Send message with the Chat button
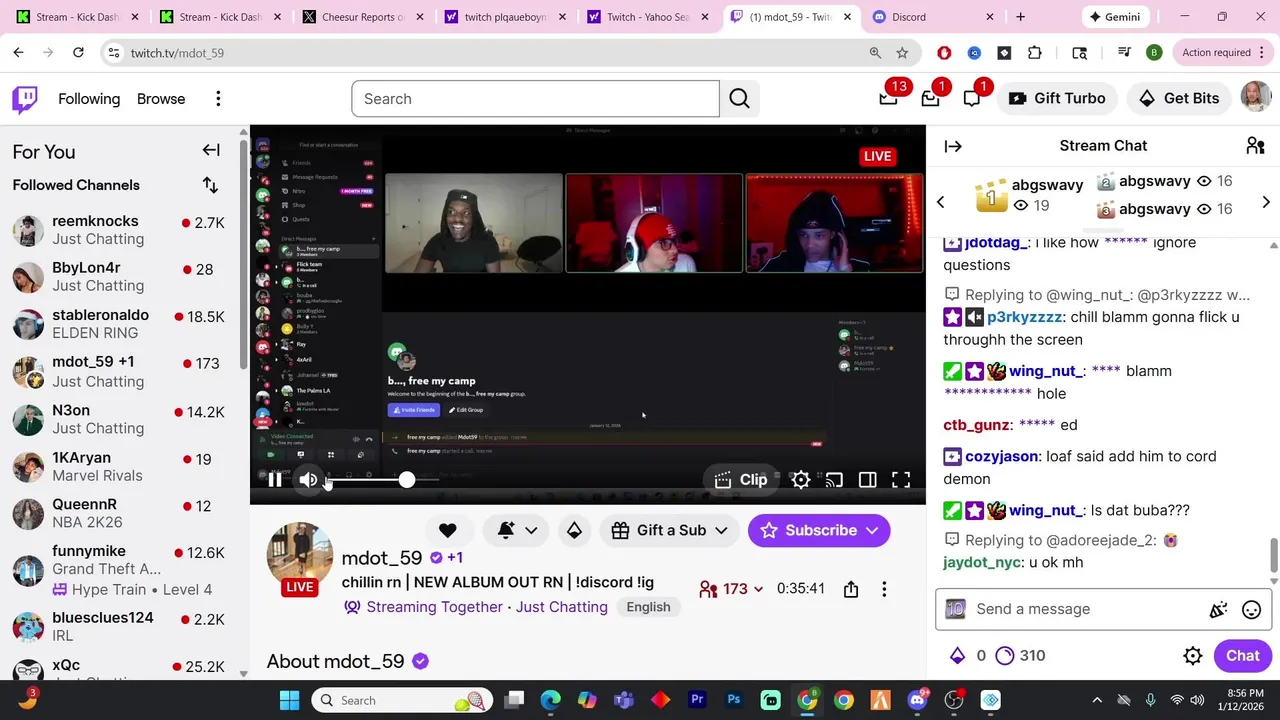Viewport: 1280px width, 720px height. (x=1242, y=656)
